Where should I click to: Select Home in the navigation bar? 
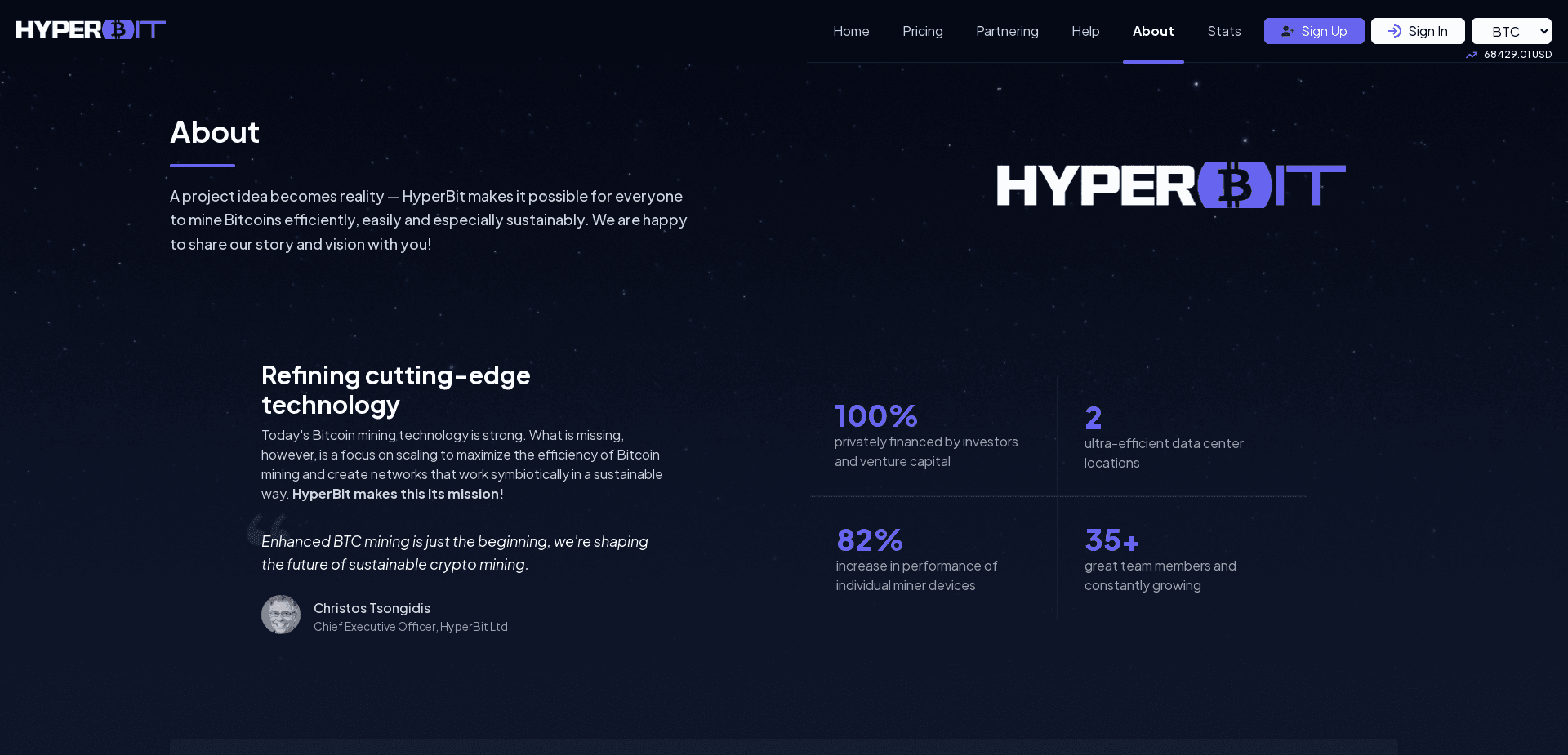(x=851, y=31)
